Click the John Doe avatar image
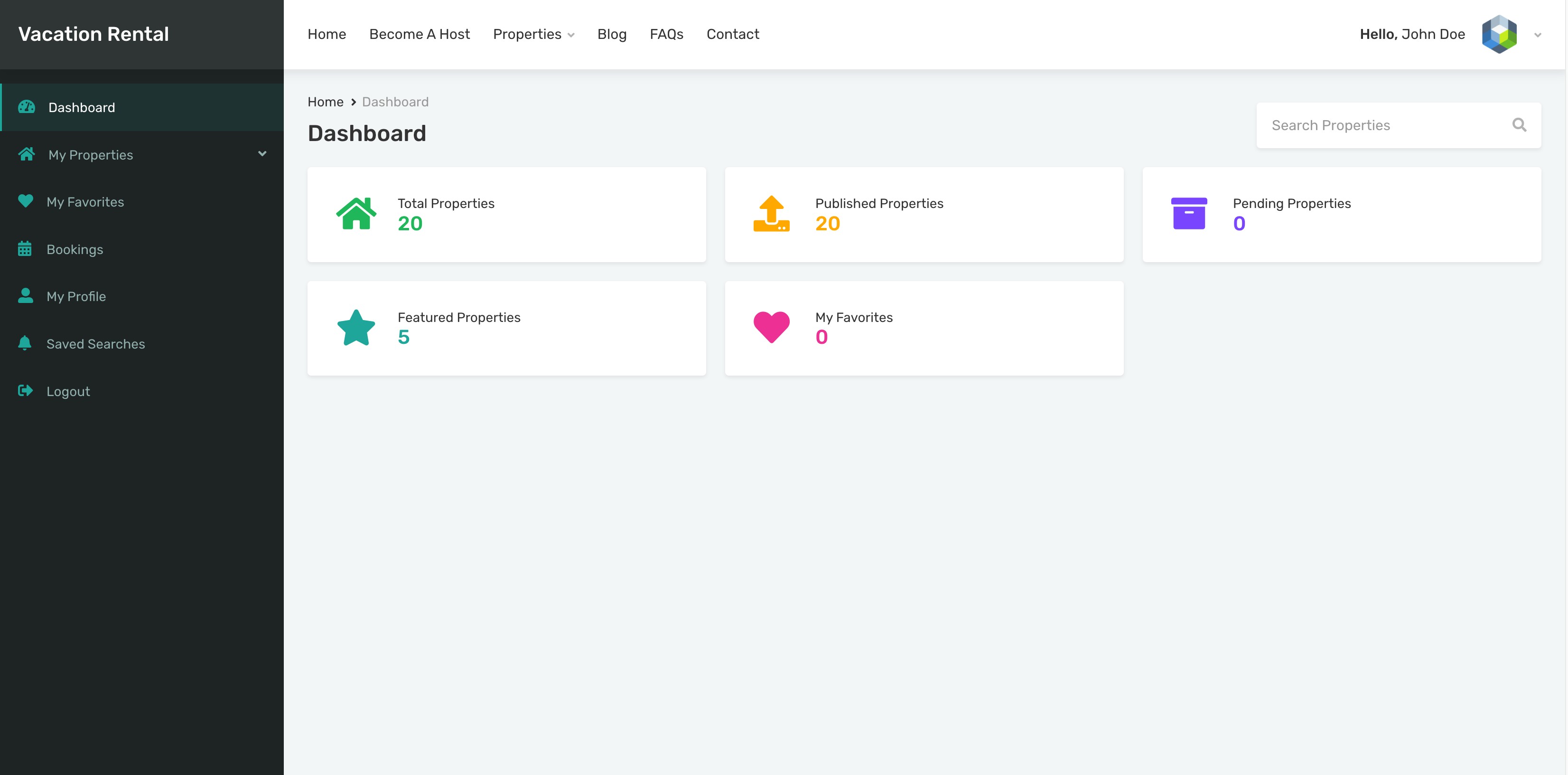This screenshot has height=775, width=1568. (x=1499, y=34)
